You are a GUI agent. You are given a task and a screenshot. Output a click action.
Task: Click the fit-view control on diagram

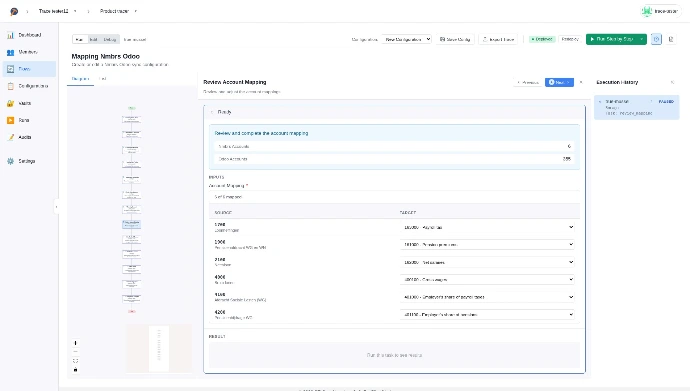coord(75,361)
